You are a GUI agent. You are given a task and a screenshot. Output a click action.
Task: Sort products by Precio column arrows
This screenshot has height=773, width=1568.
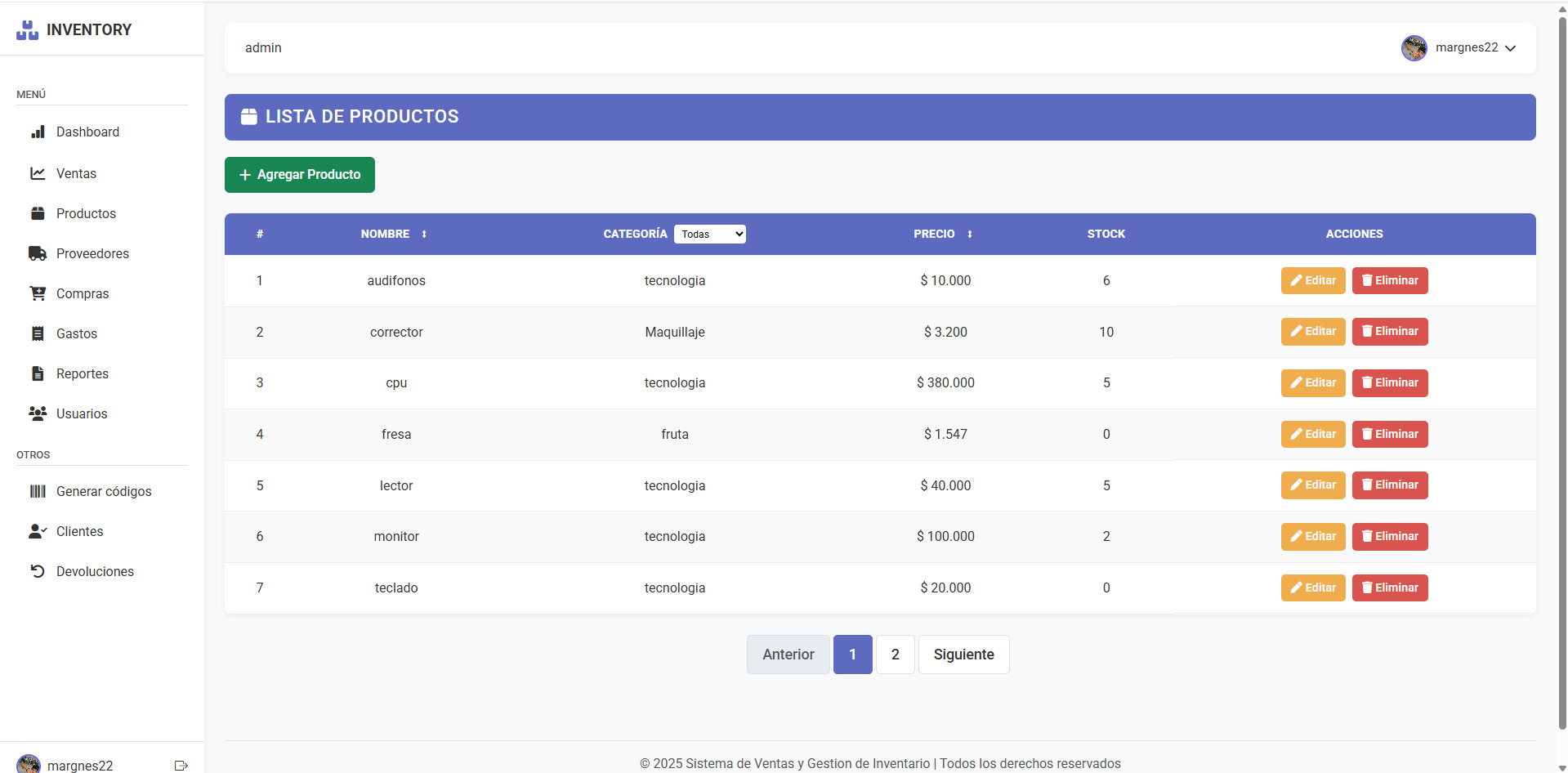pyautogui.click(x=970, y=235)
